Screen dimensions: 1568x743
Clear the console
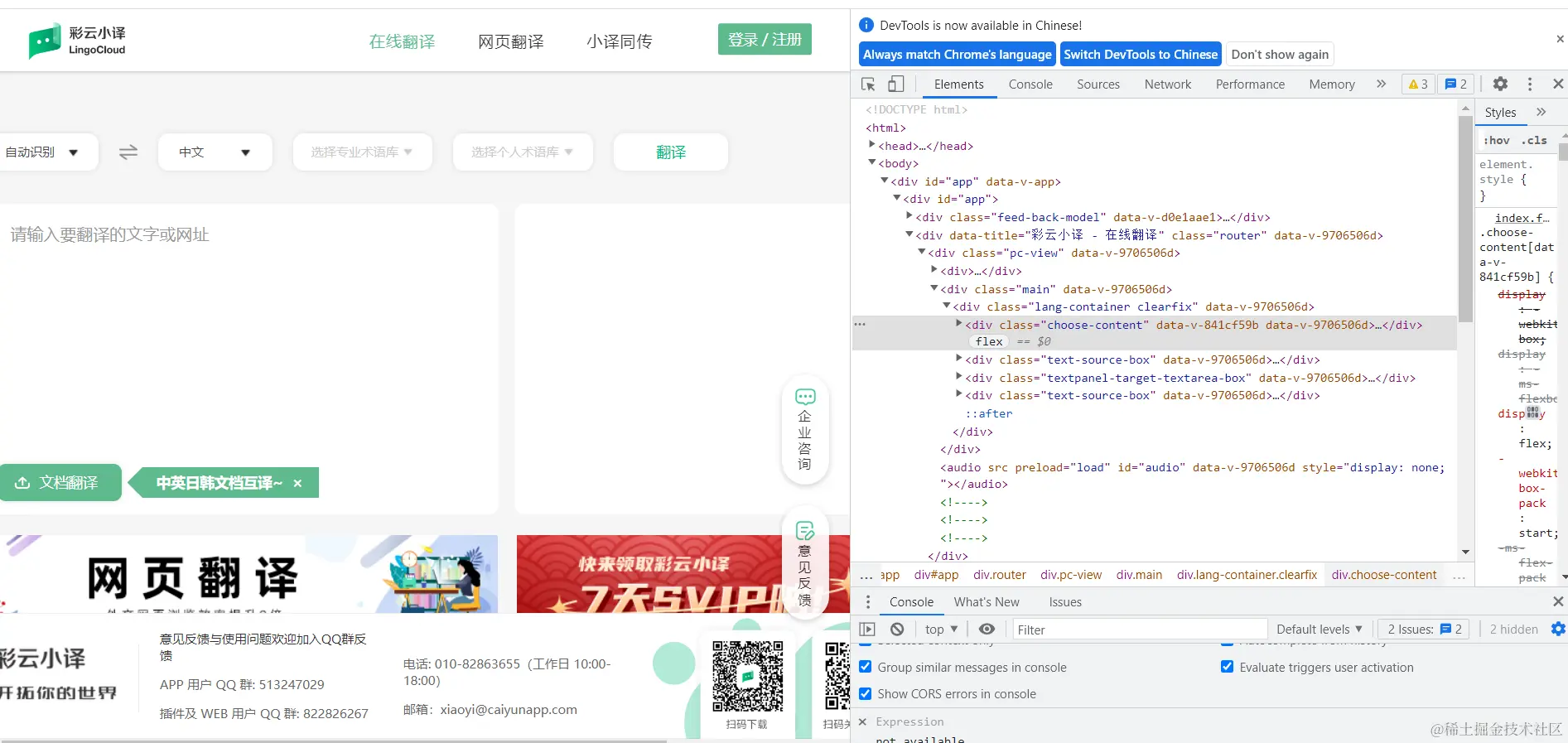click(897, 630)
